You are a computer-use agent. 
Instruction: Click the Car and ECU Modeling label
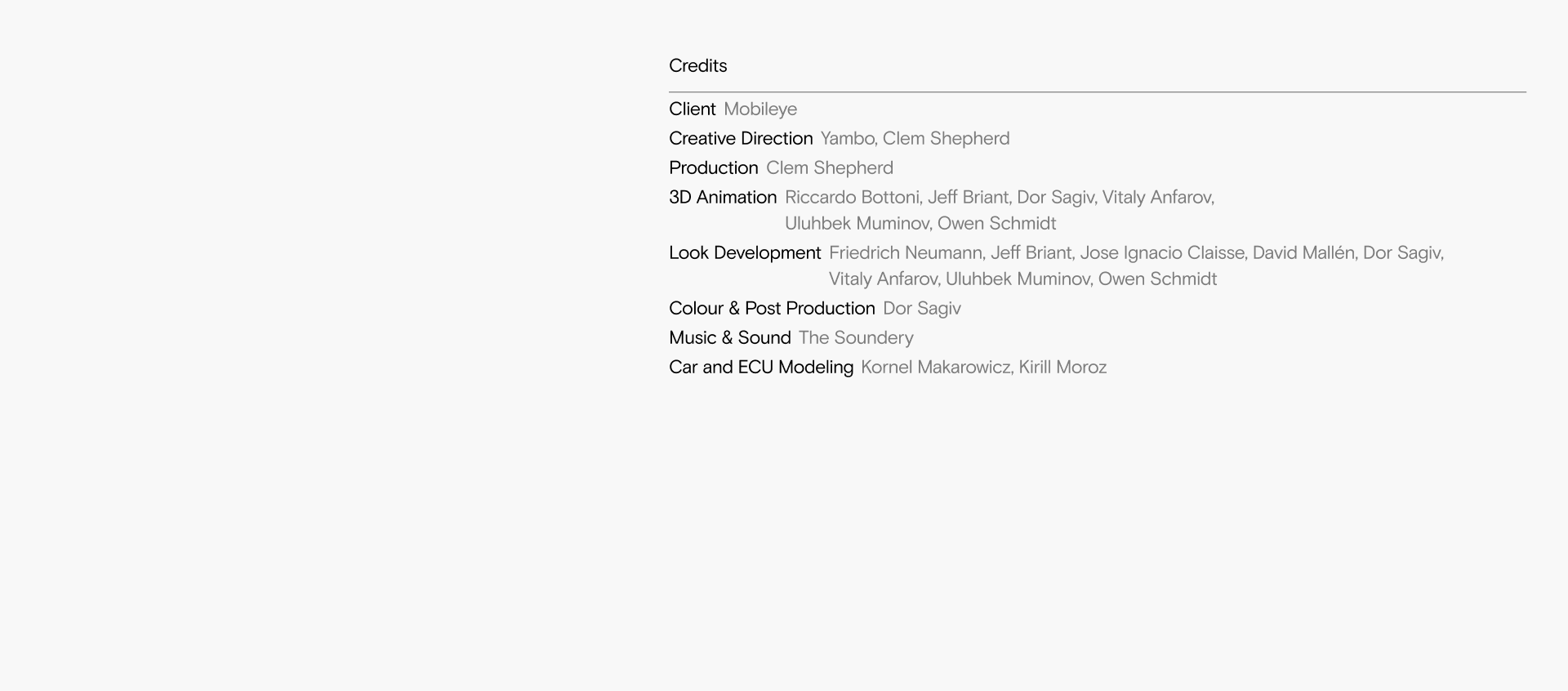[x=760, y=368]
